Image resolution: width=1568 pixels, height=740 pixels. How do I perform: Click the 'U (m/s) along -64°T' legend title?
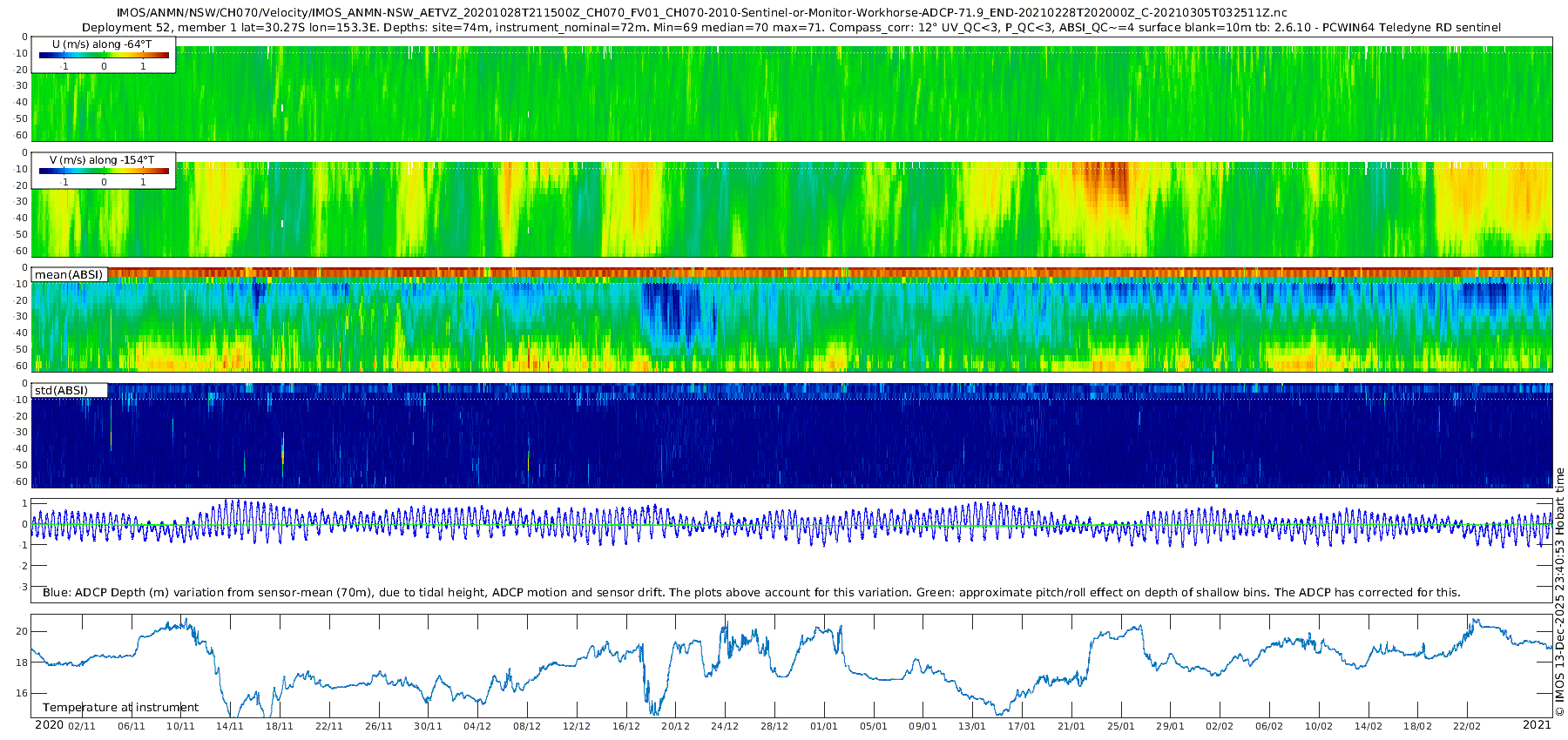pos(103,44)
